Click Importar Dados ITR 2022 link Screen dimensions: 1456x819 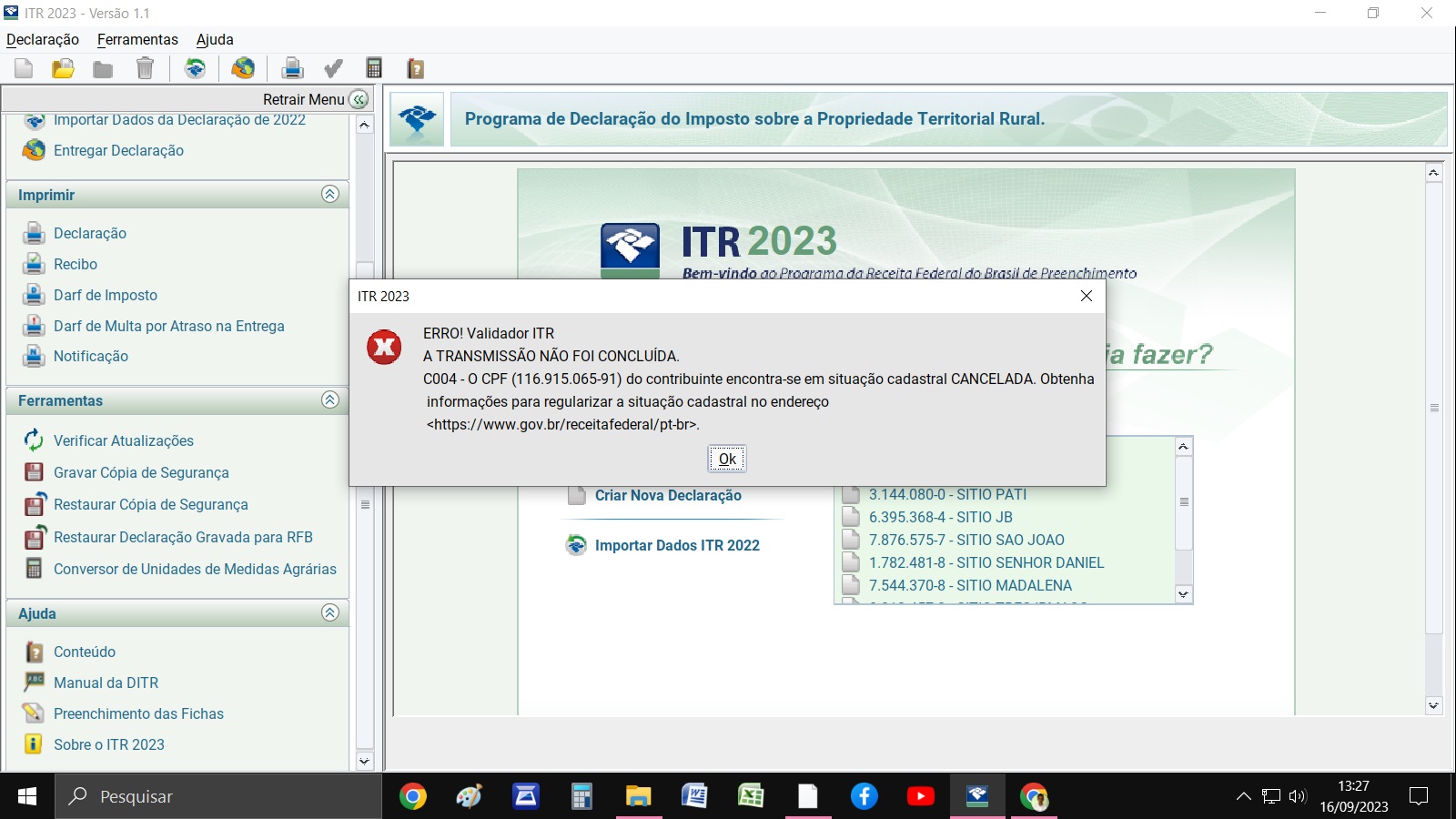click(x=677, y=545)
